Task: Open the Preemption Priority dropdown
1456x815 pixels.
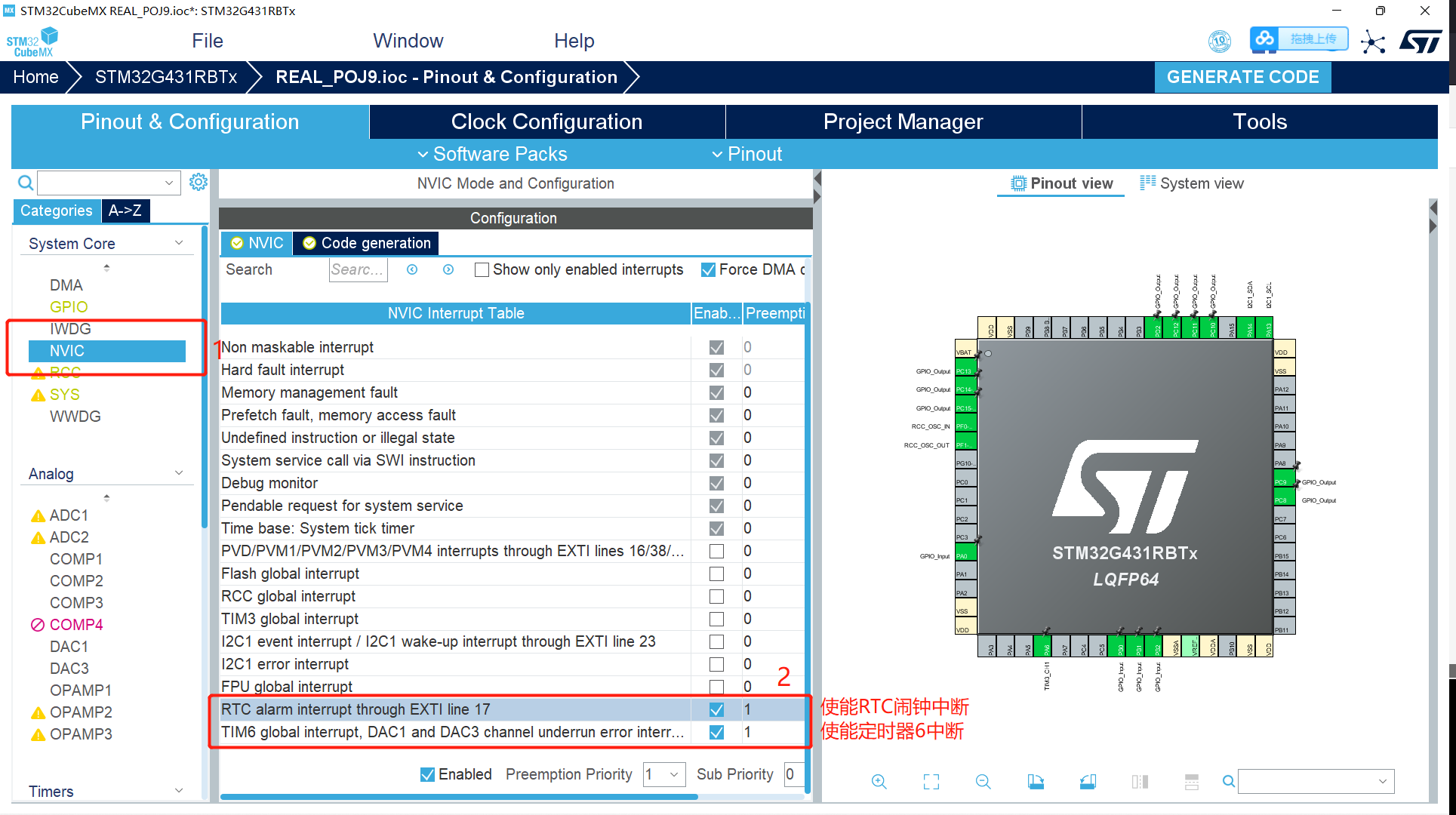Action: click(675, 774)
